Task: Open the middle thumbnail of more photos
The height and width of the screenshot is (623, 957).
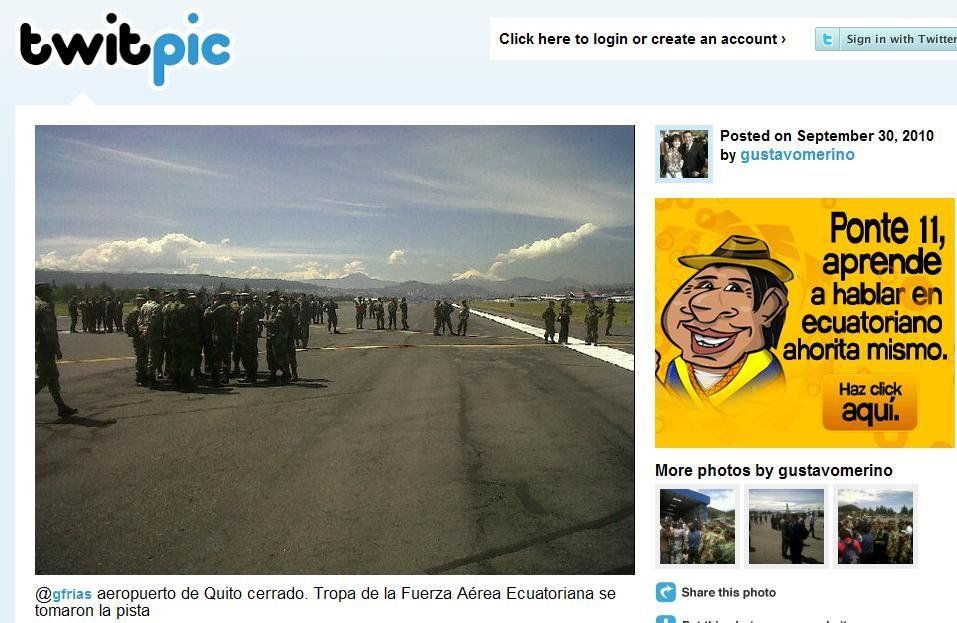Action: coord(786,526)
